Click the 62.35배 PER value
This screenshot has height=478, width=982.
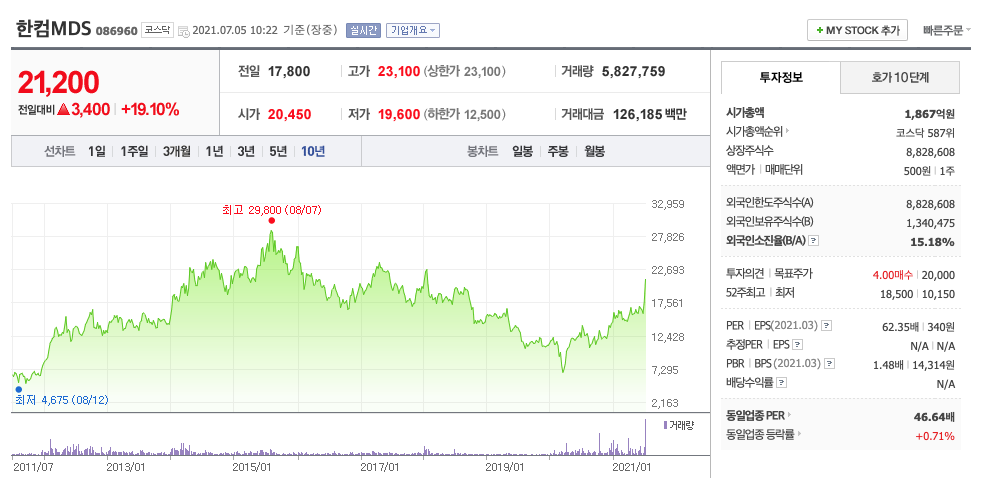click(899, 326)
